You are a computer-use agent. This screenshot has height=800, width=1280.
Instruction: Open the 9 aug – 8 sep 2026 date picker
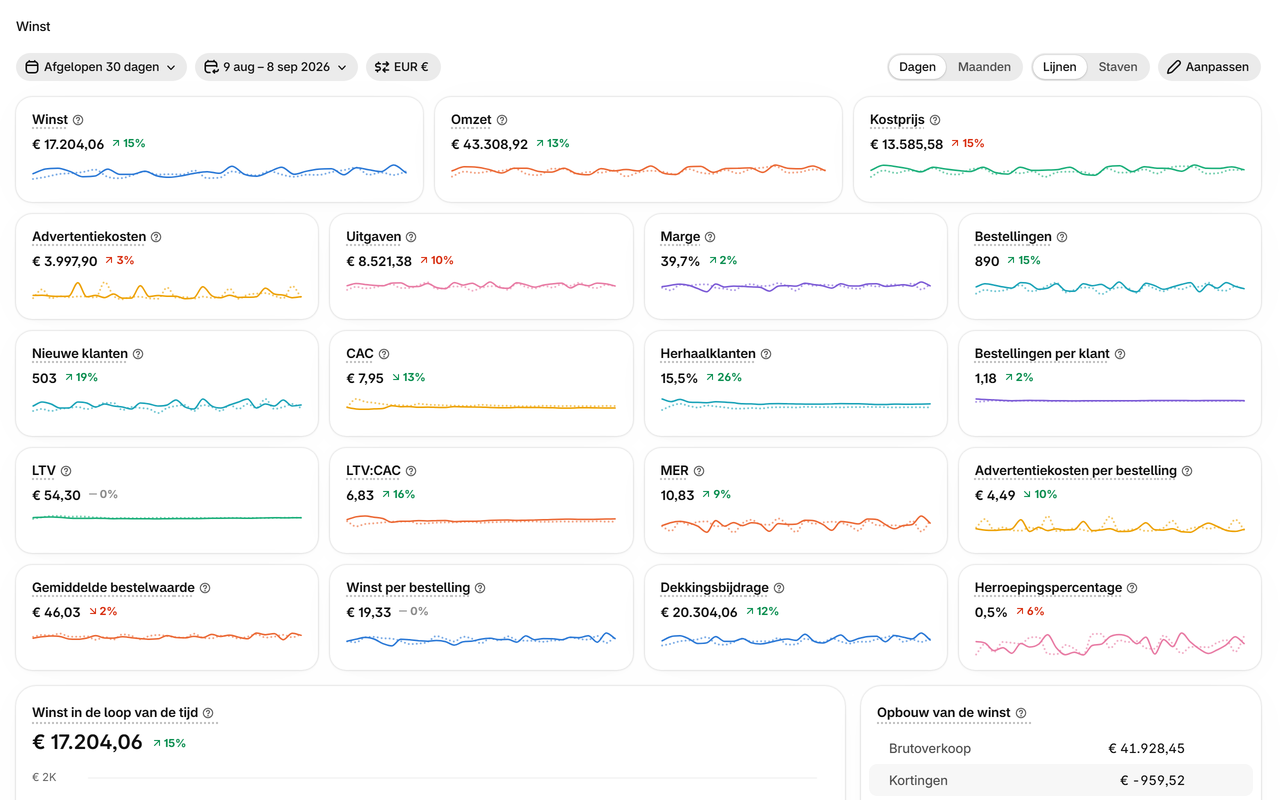pos(276,67)
